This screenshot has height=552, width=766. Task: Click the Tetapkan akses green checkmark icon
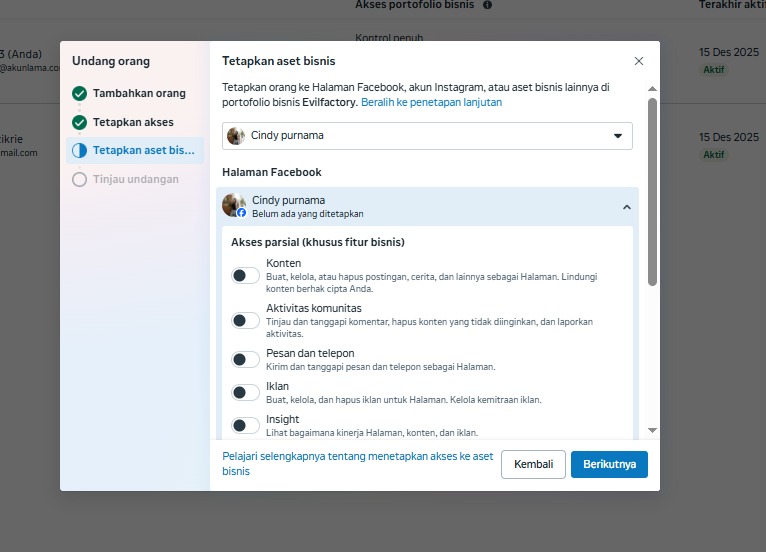coord(80,123)
